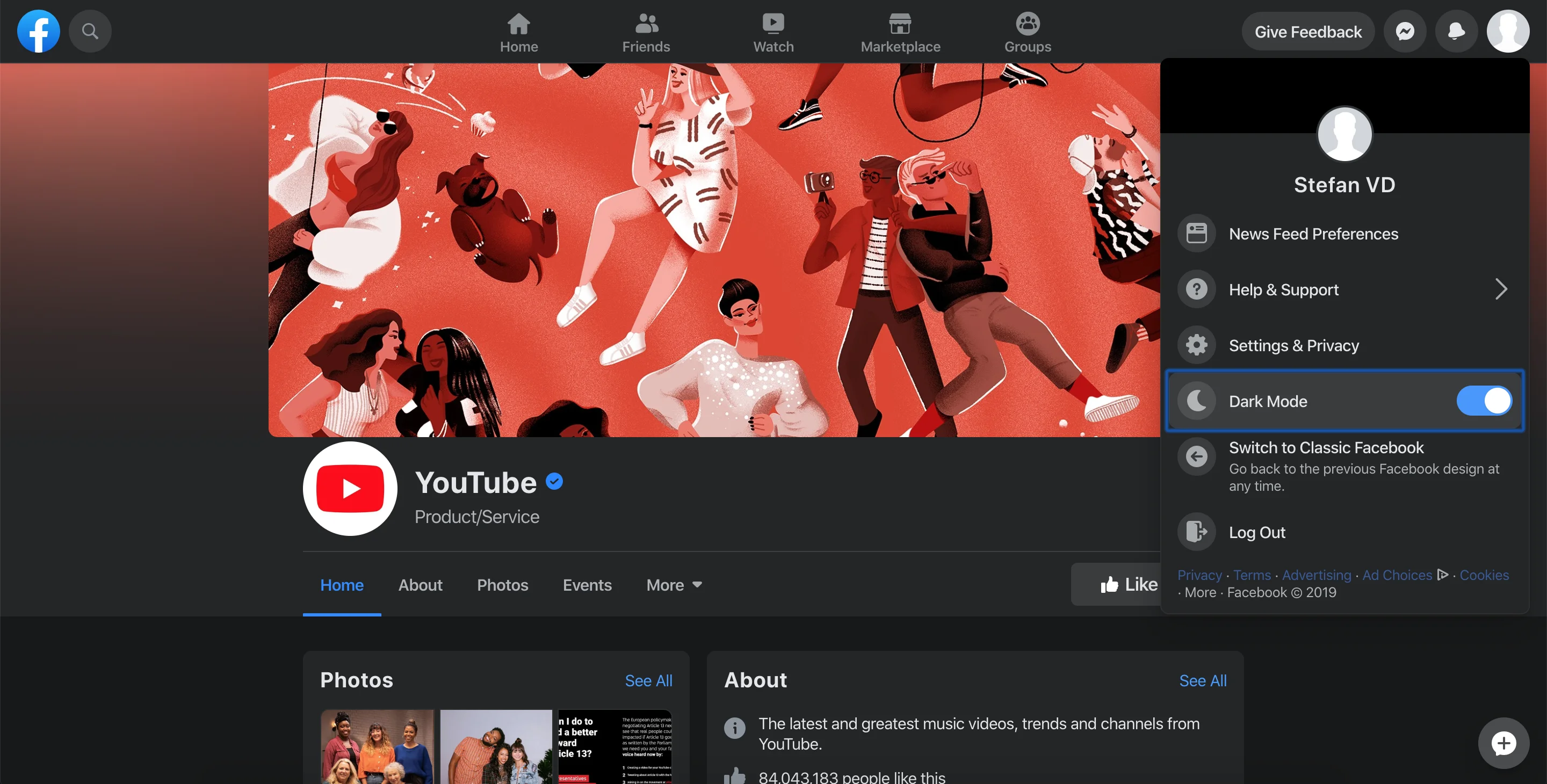
Task: Click the YouTube page title
Action: [475, 482]
